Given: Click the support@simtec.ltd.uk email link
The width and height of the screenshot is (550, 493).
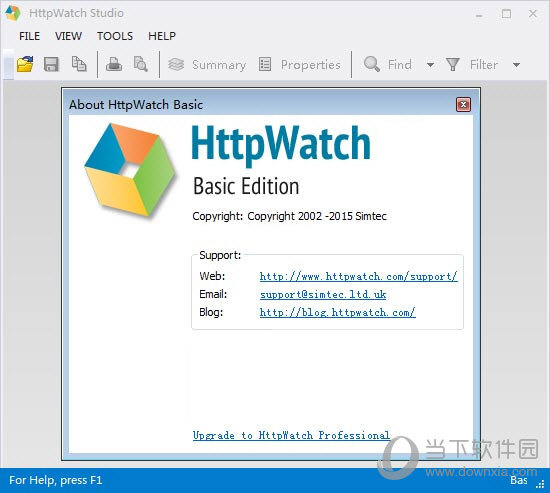Looking at the screenshot, I should point(323,294).
